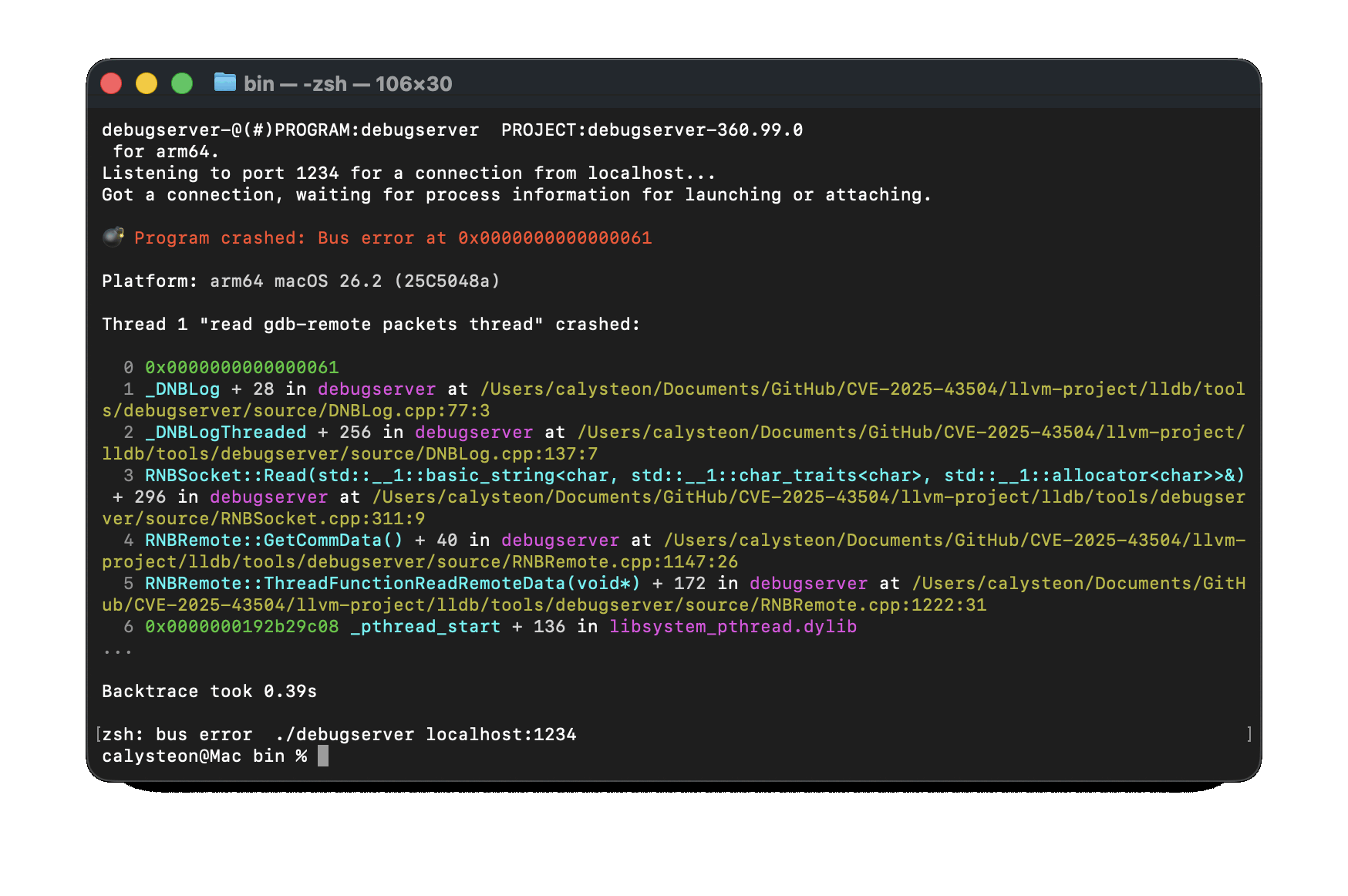Image resolution: width=1348 pixels, height=896 pixels.
Task: Click the RNBSocket.cpp:311:9 source location
Action: pyautogui.click(x=339, y=519)
